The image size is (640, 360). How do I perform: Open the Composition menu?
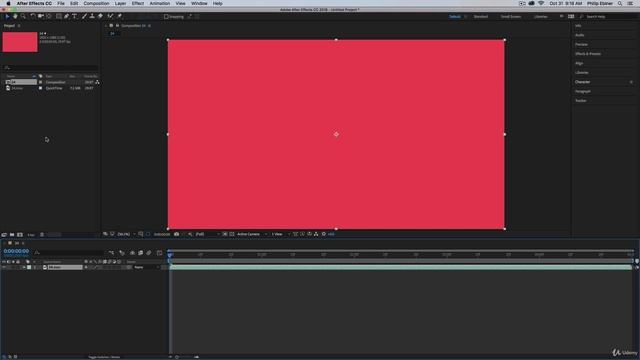point(96,3)
